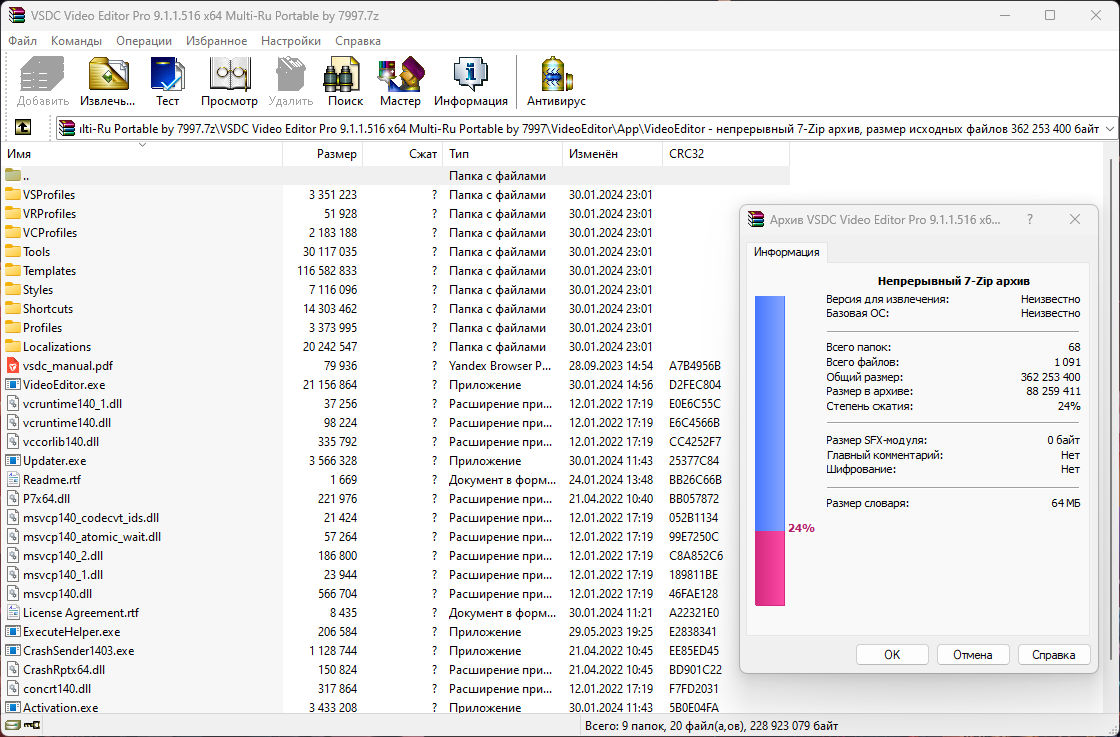Click the key password icon in status bar

click(x=32, y=726)
